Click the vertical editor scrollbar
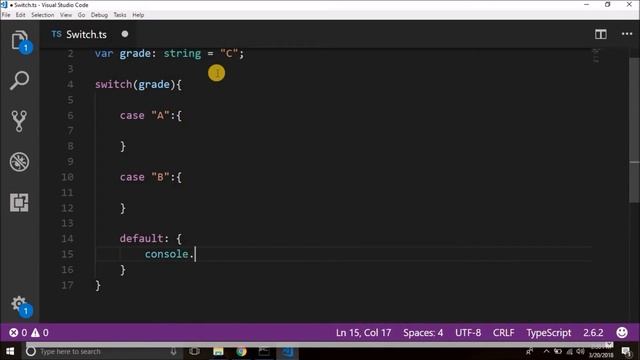The image size is (640, 360). click(x=634, y=131)
